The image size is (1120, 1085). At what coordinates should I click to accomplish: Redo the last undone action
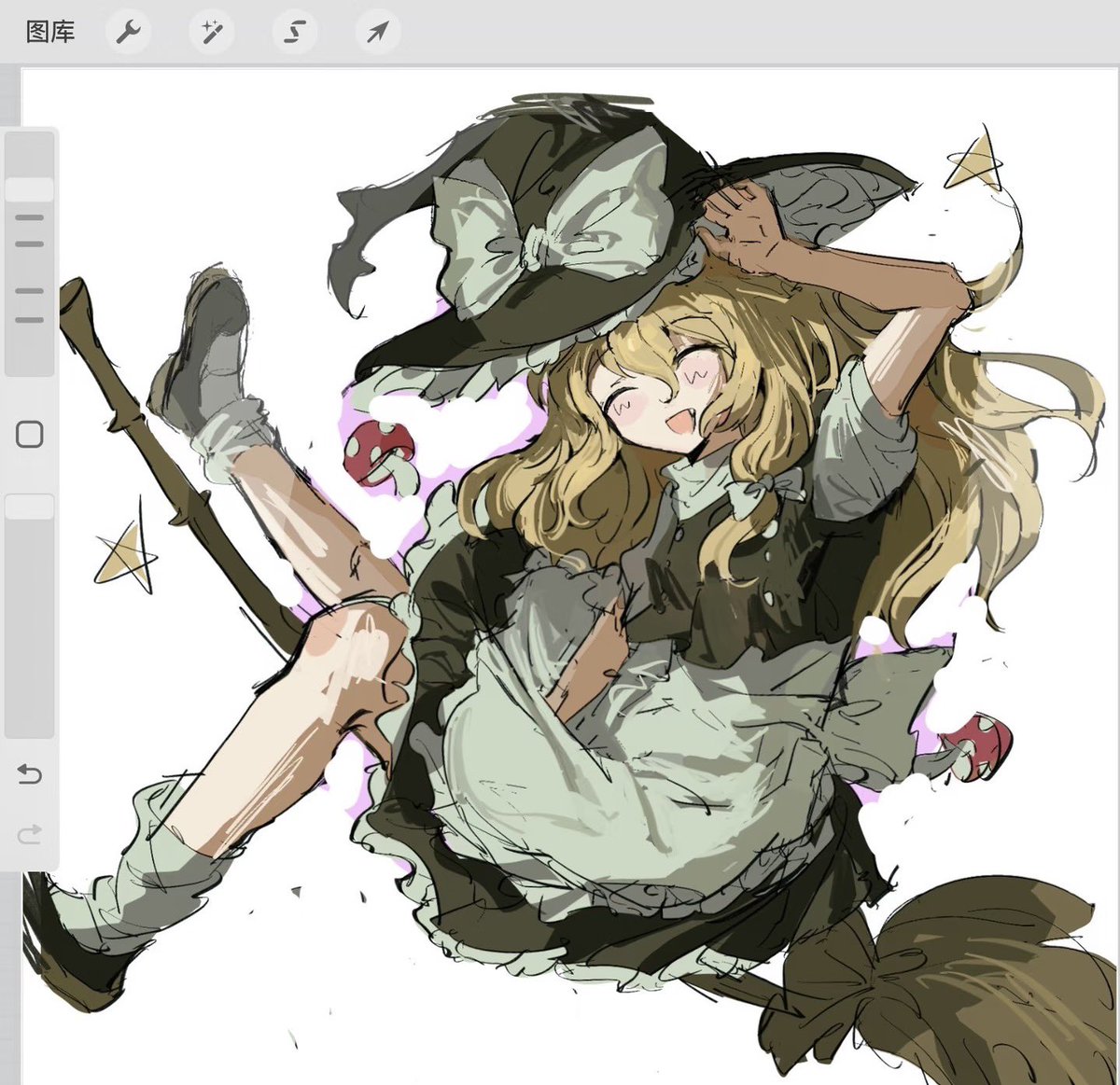[30, 833]
